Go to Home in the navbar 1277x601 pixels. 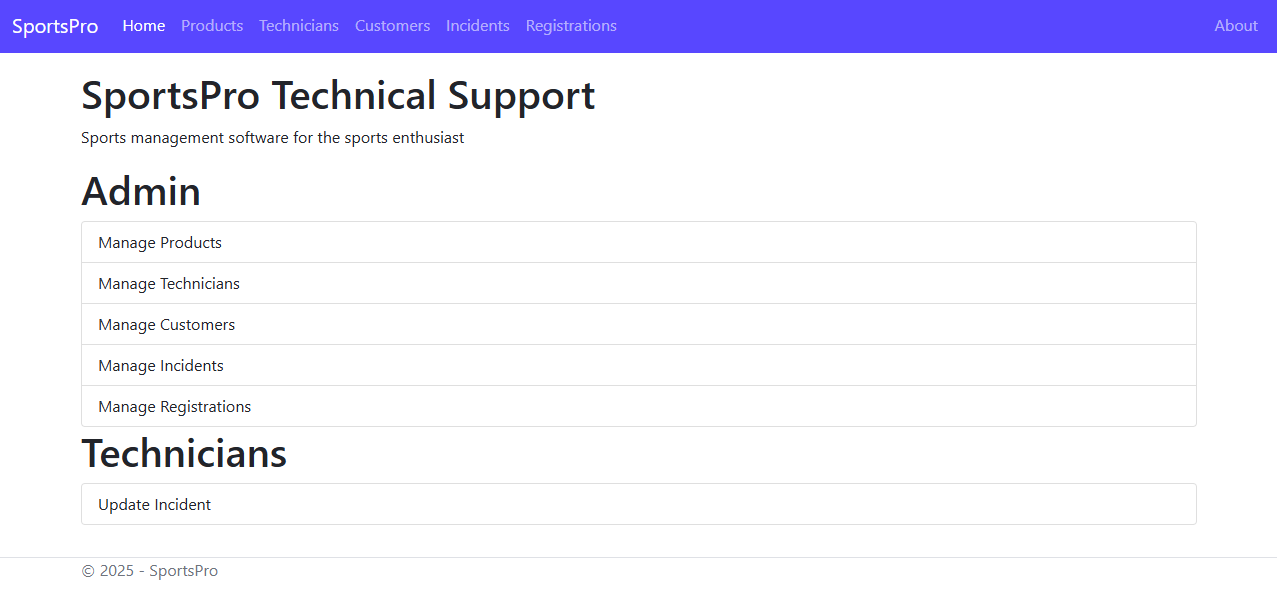click(143, 26)
